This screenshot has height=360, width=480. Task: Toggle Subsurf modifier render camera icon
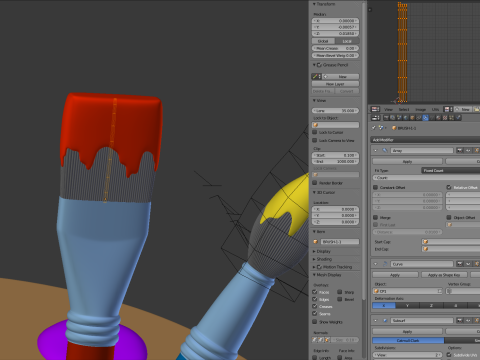tap(460, 320)
